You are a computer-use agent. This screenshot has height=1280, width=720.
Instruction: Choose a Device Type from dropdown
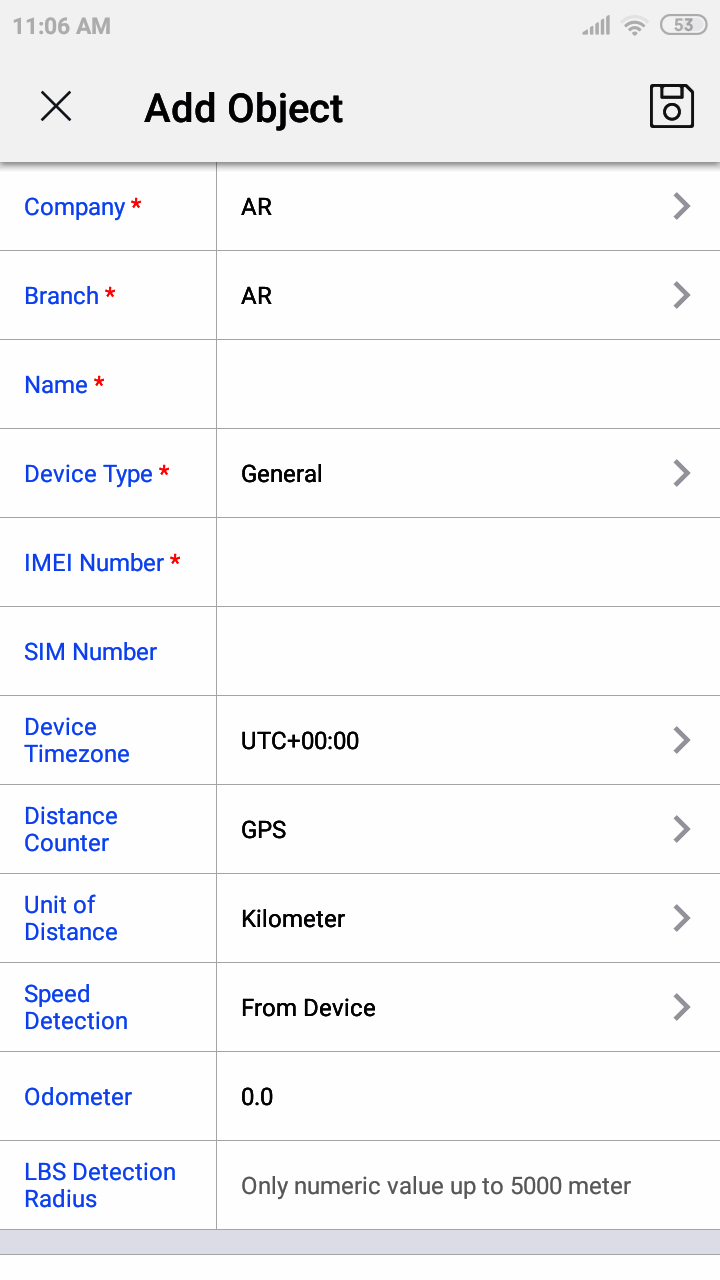[681, 474]
